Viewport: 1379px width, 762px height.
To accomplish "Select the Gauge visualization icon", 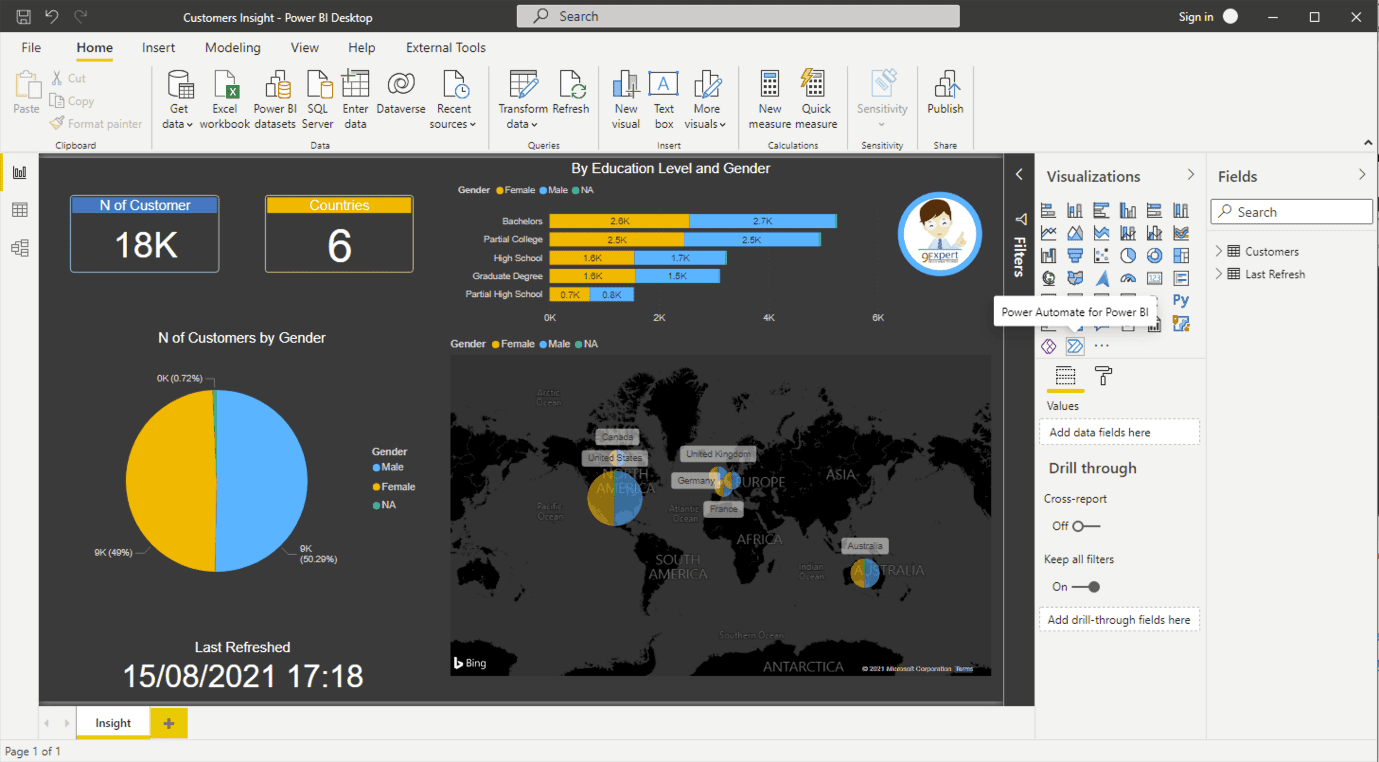I will (1128, 277).
